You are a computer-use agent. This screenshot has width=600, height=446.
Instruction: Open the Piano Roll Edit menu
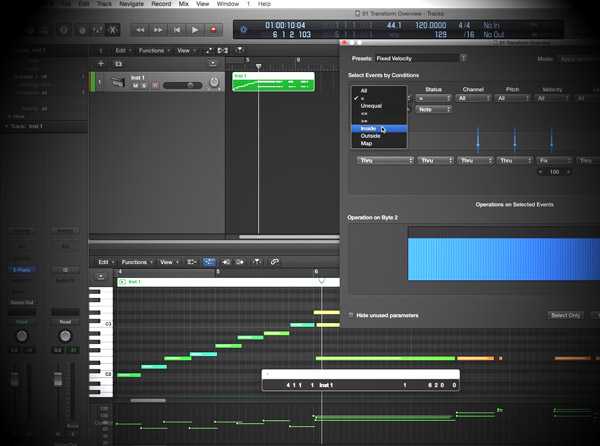point(106,262)
